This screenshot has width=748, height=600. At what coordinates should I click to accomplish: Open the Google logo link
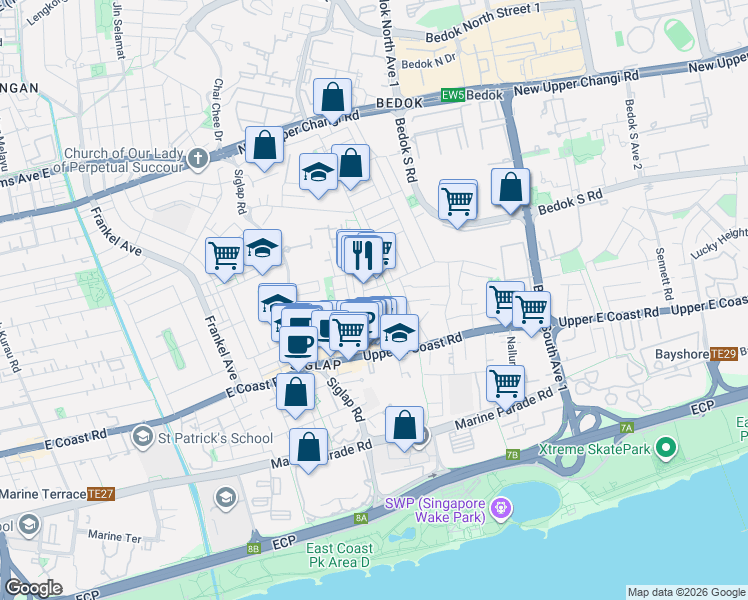point(33,588)
